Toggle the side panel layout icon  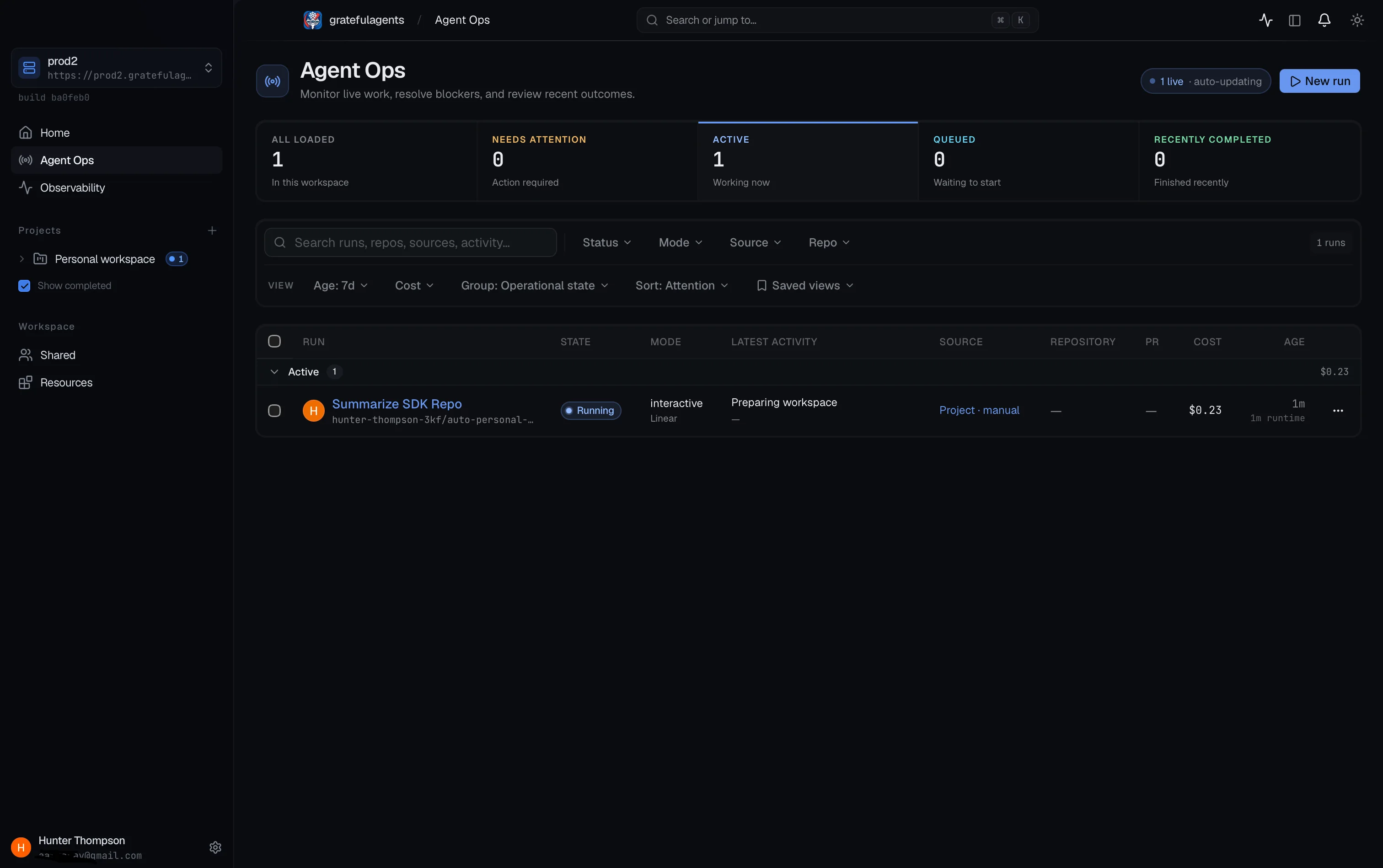[1295, 20]
